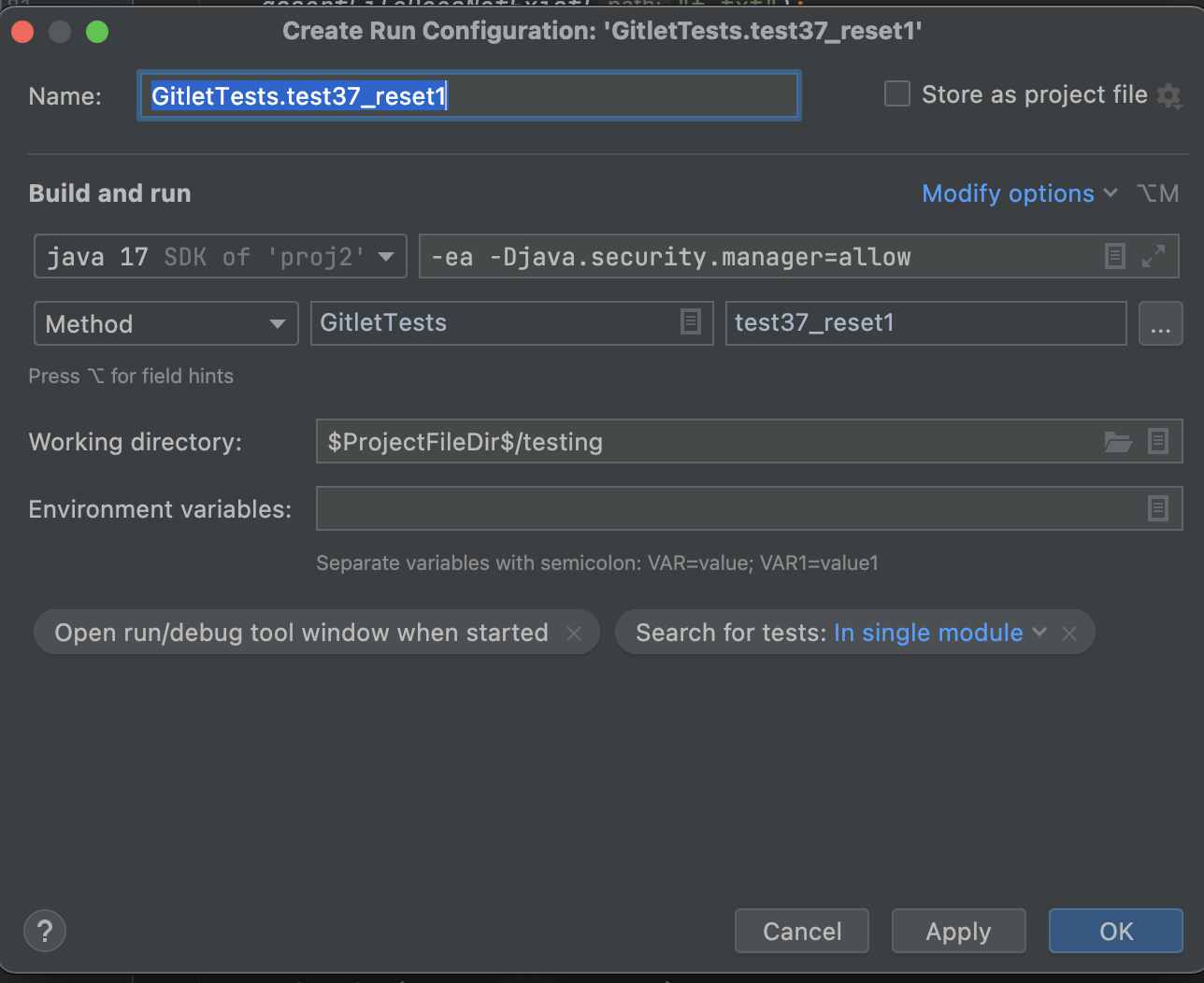Remove 'Open run/debug tool window' option
This screenshot has width=1204, height=983.
[574, 634]
